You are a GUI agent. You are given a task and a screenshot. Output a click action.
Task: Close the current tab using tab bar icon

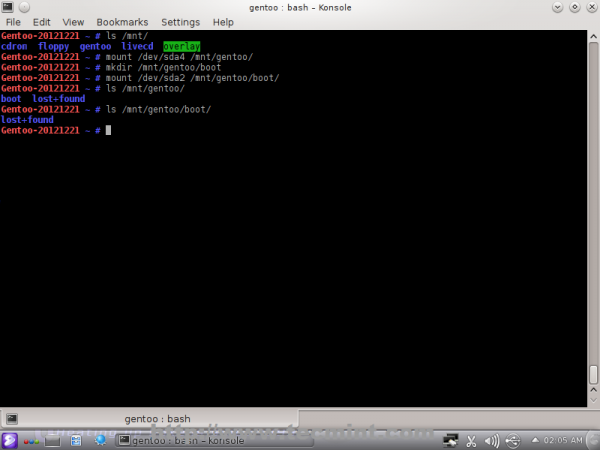588,418
